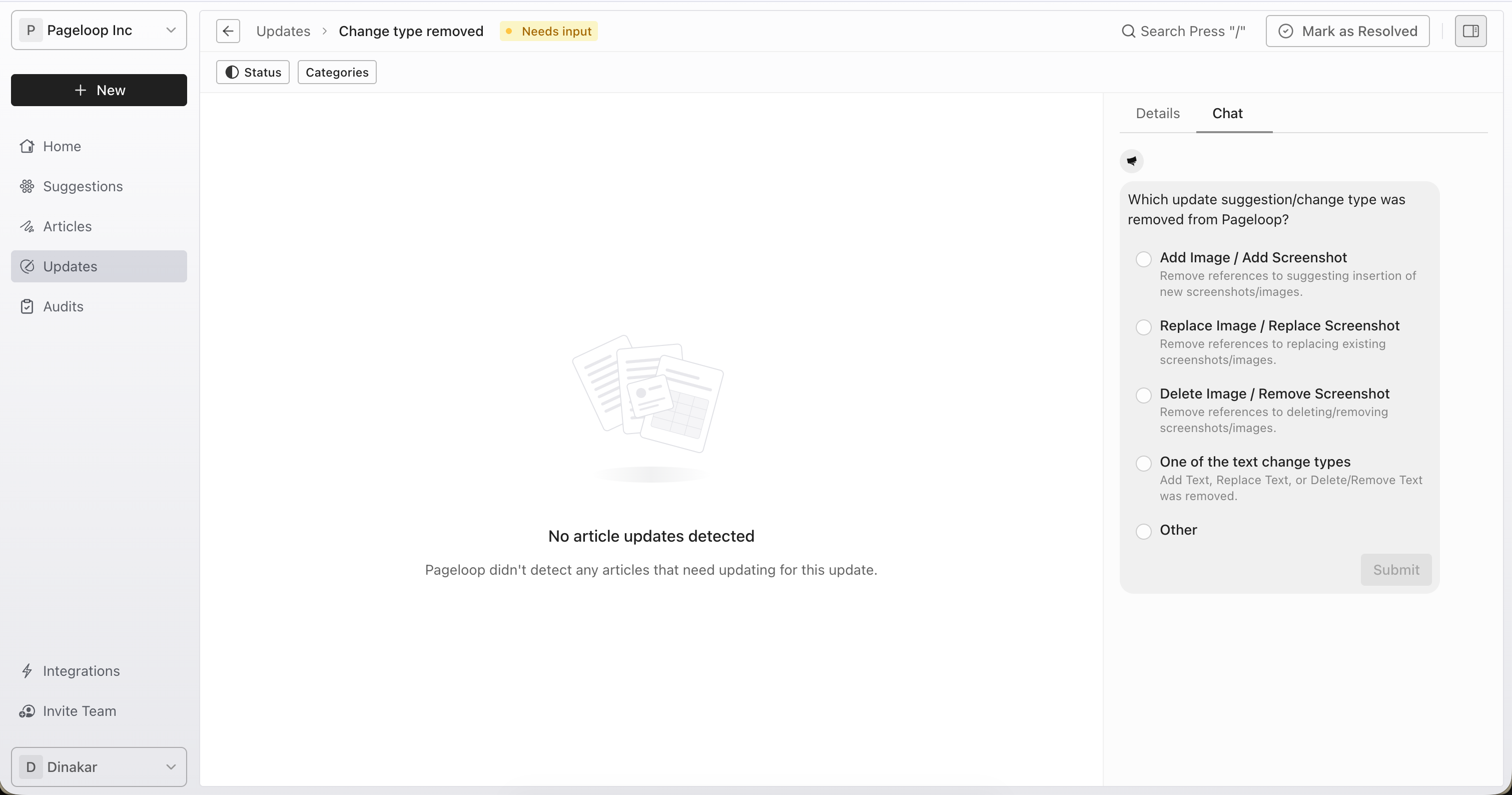
Task: Click 'Pageloop didn't detect any articles' message
Action: (x=651, y=570)
